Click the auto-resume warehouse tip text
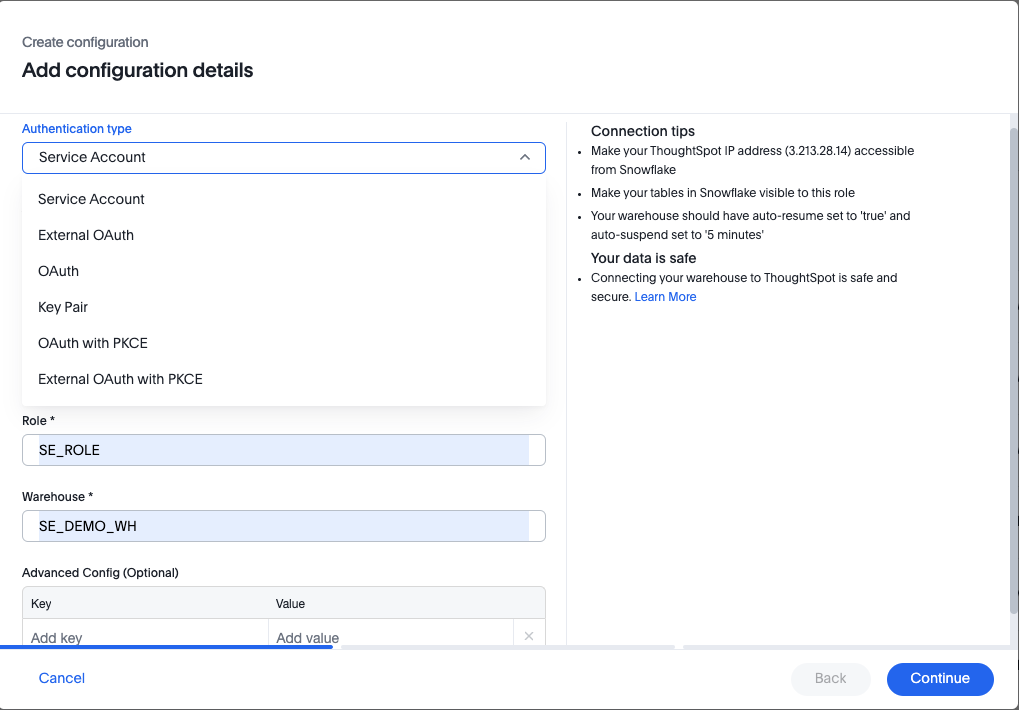Viewport: 1019px width, 710px height. (750, 225)
